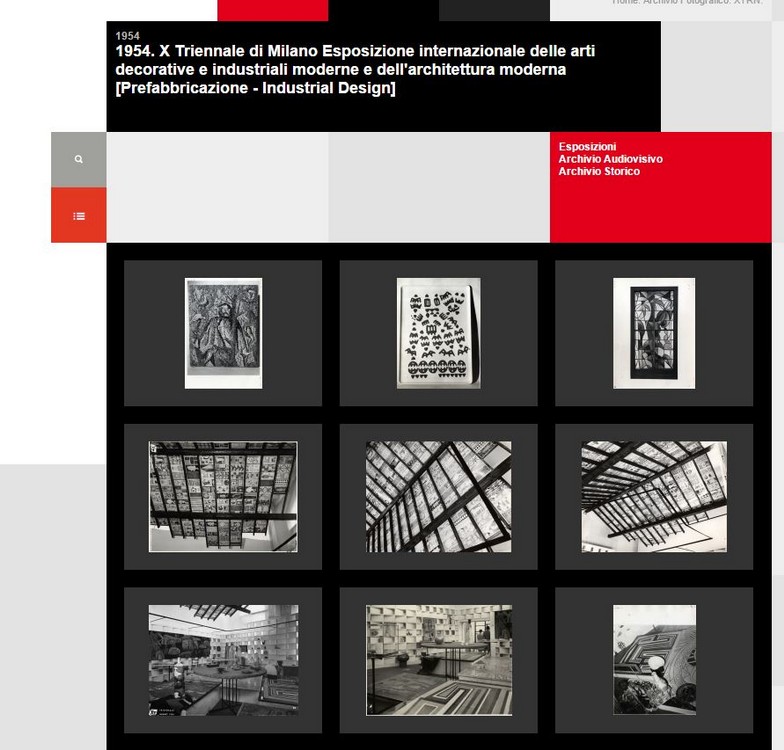This screenshot has height=750, width=784.
Task: Open the diagonal ceiling lattice close-up thumbnail
Action: click(438, 497)
